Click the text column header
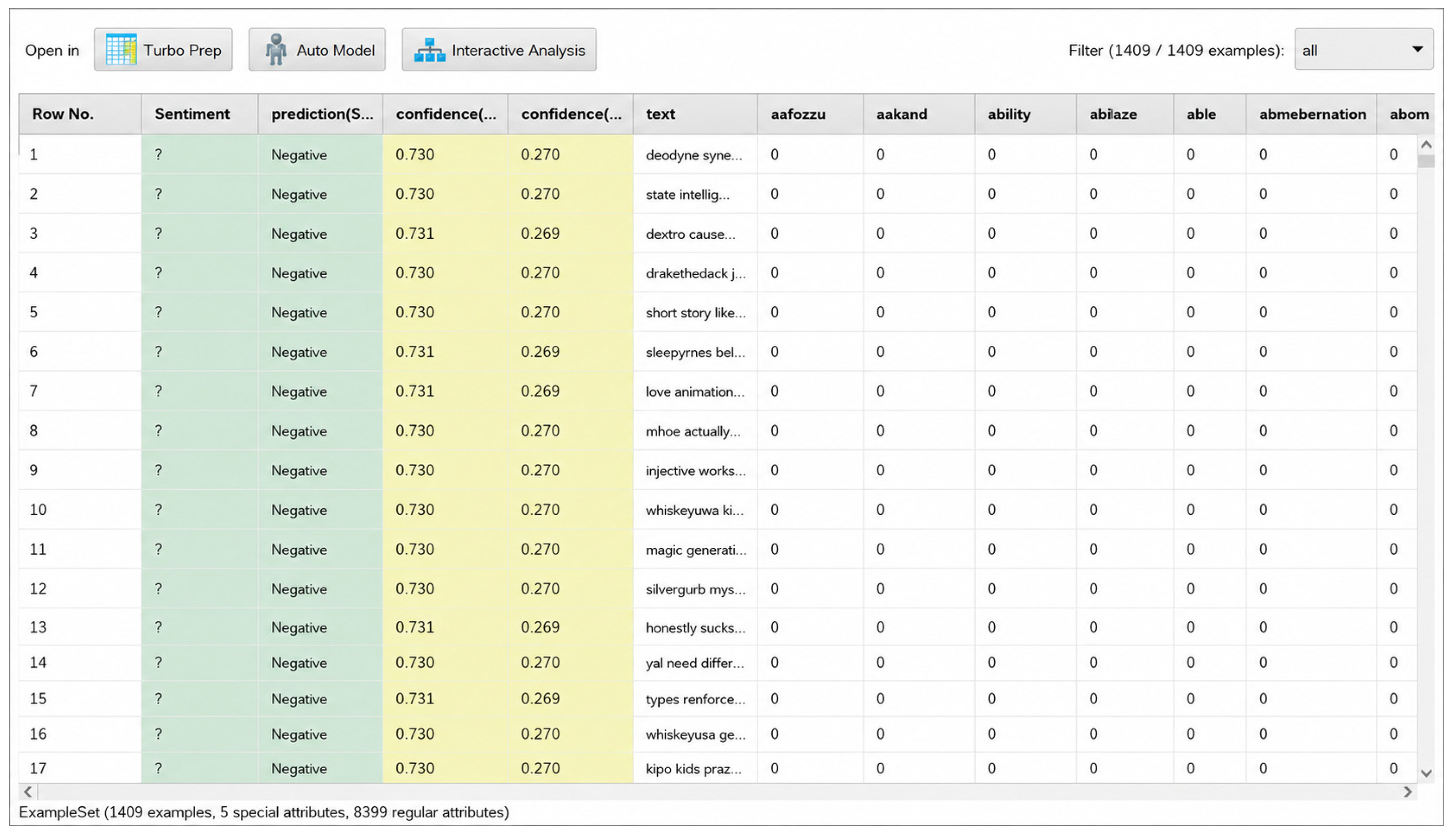This screenshot has width=1456, height=836. pos(695,114)
